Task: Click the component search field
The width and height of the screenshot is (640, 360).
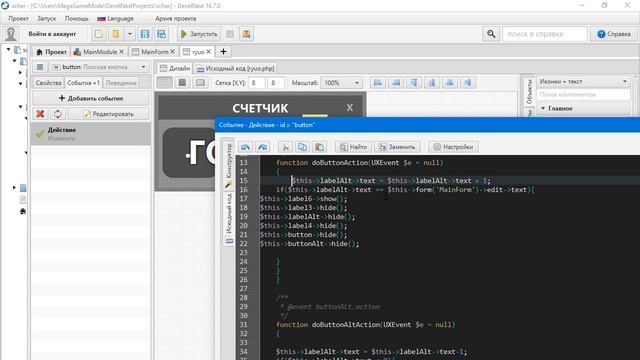Action: pos(583,95)
